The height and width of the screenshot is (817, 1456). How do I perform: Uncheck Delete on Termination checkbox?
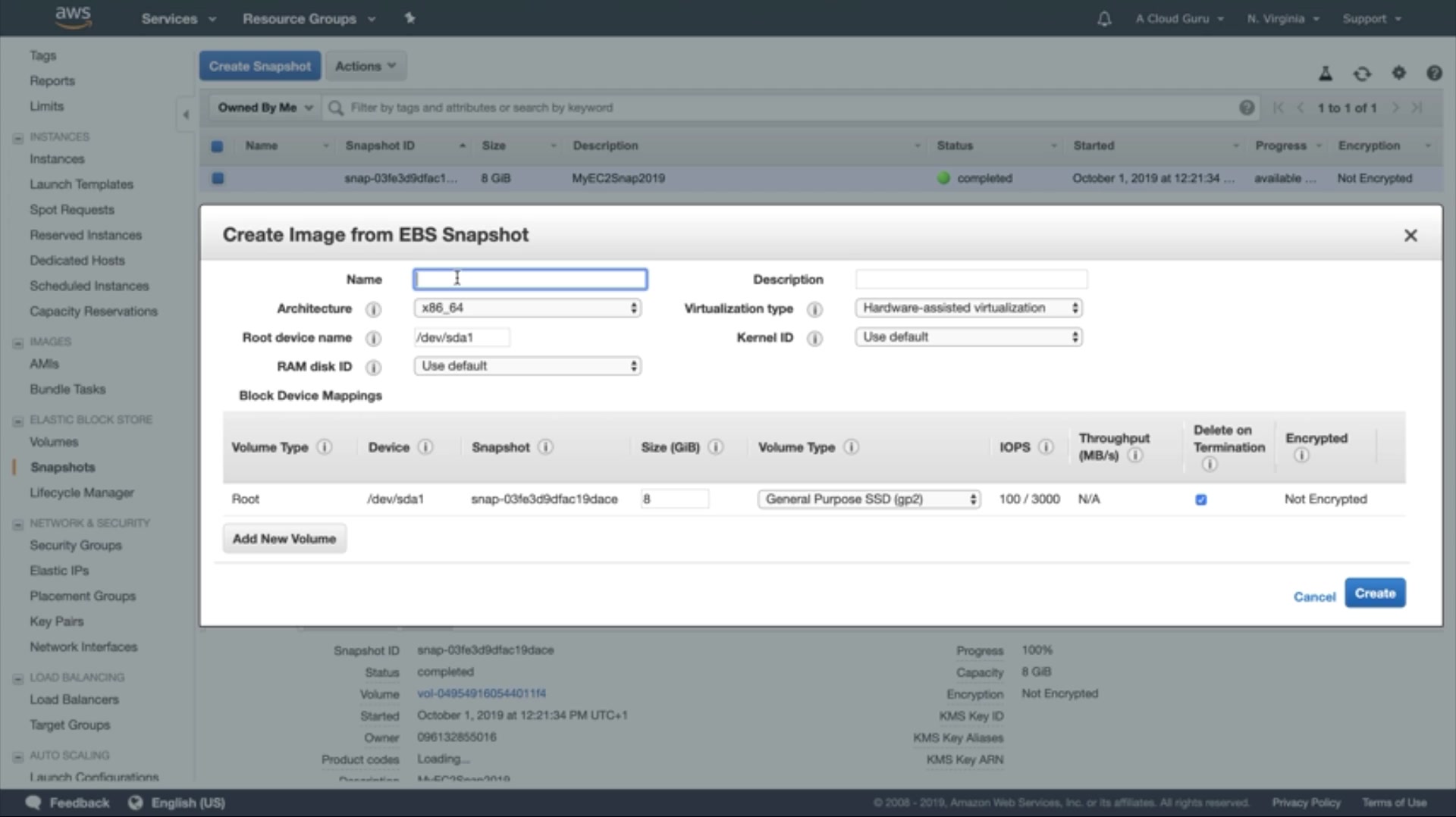(1200, 499)
